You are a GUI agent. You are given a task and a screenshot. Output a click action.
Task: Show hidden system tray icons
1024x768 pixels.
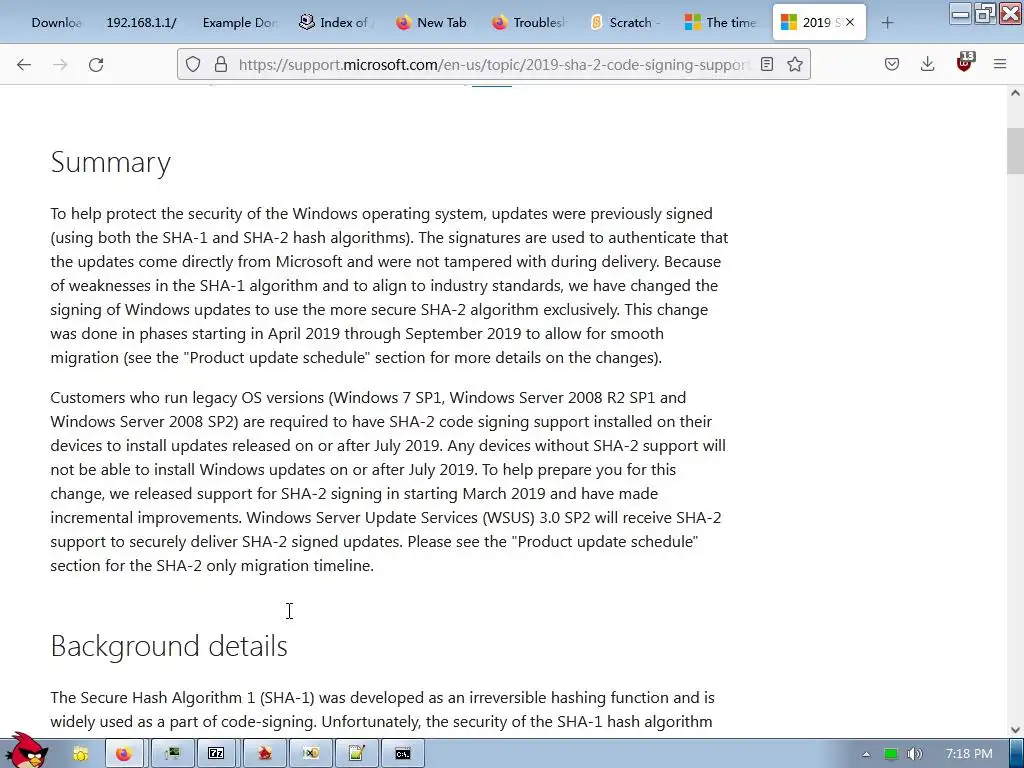(x=866, y=754)
